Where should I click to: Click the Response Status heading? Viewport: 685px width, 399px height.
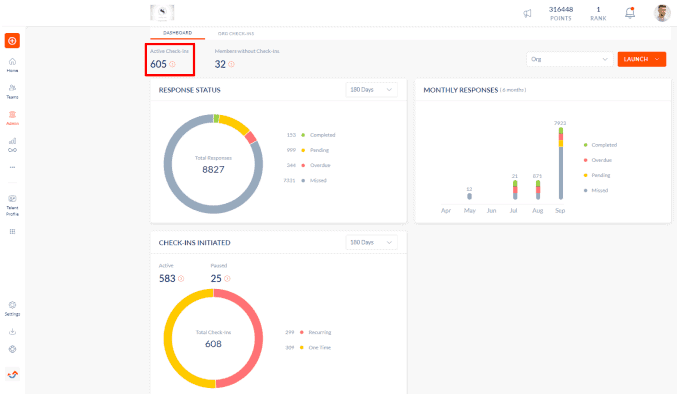coord(190,90)
